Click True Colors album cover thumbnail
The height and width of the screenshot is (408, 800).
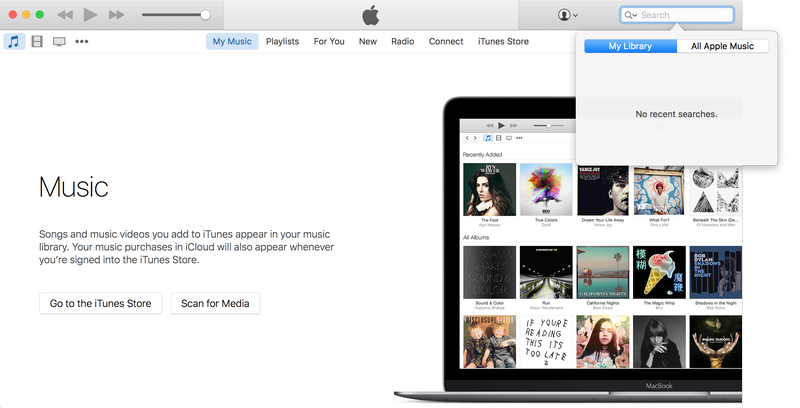[546, 189]
